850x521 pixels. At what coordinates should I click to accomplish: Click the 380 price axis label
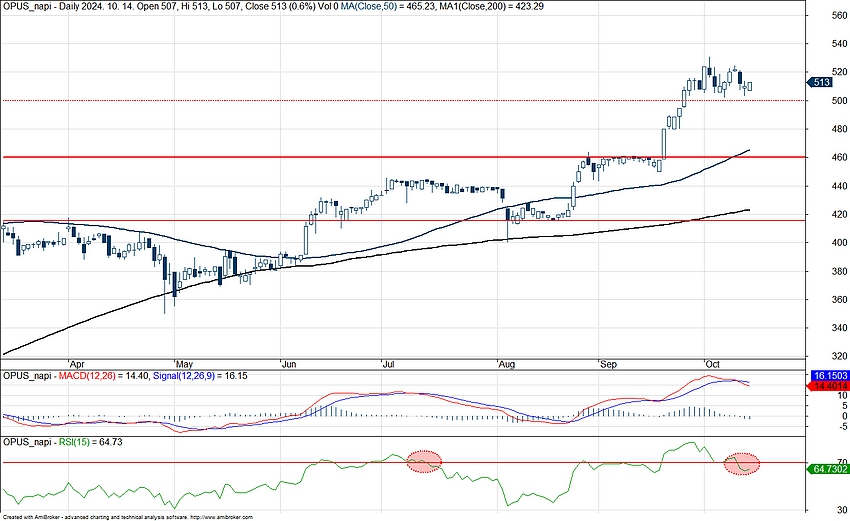[840, 271]
